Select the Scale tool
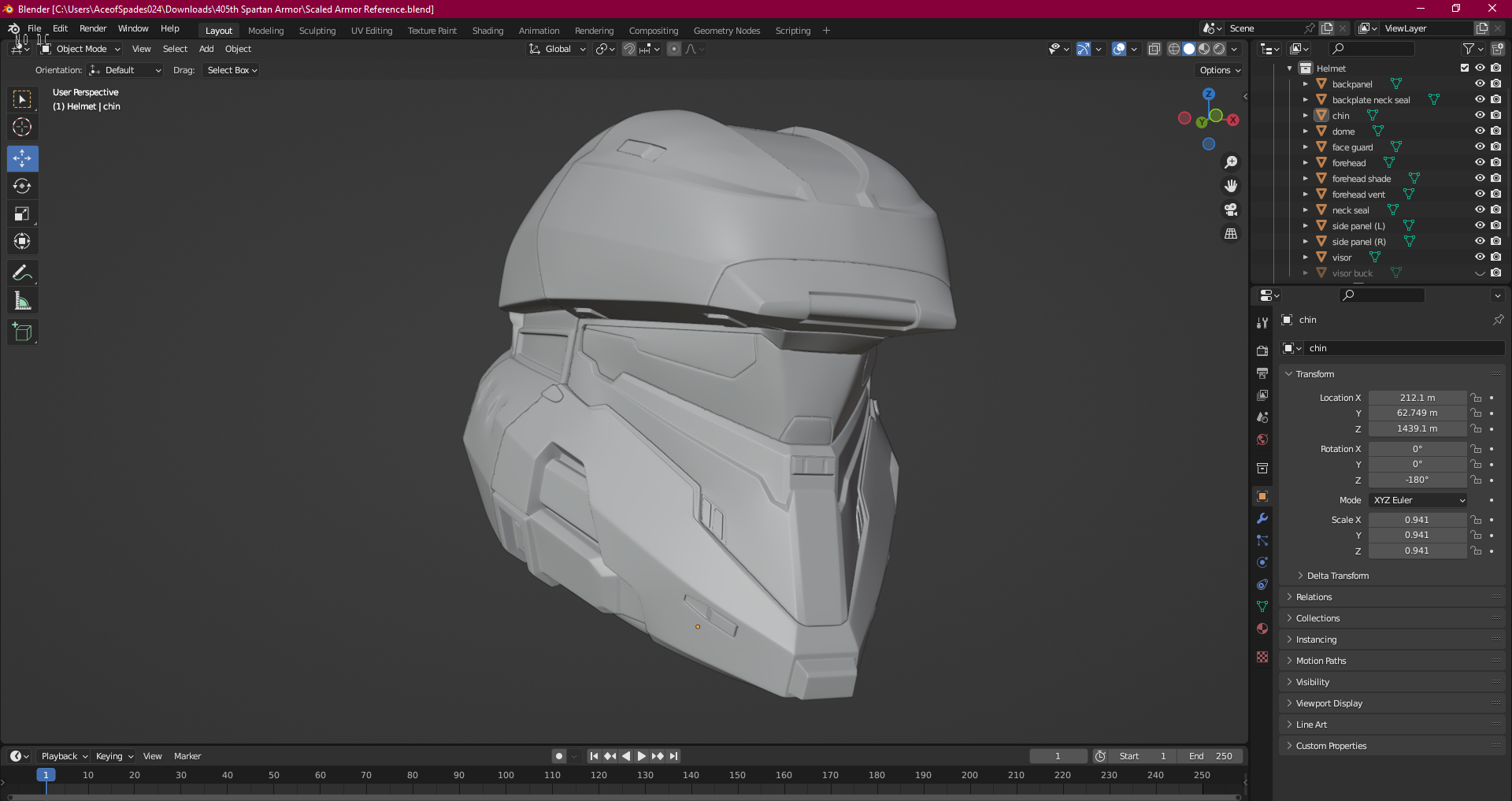 click(22, 213)
